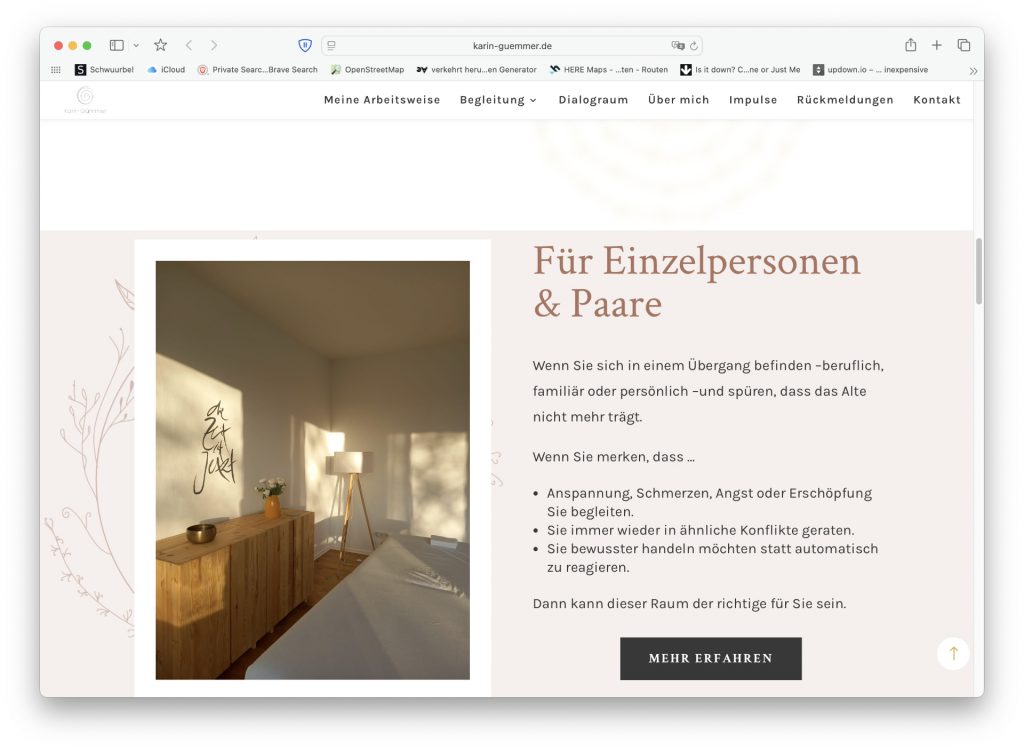
Task: Click the page's vertical scrollbar thumb
Action: [978, 271]
